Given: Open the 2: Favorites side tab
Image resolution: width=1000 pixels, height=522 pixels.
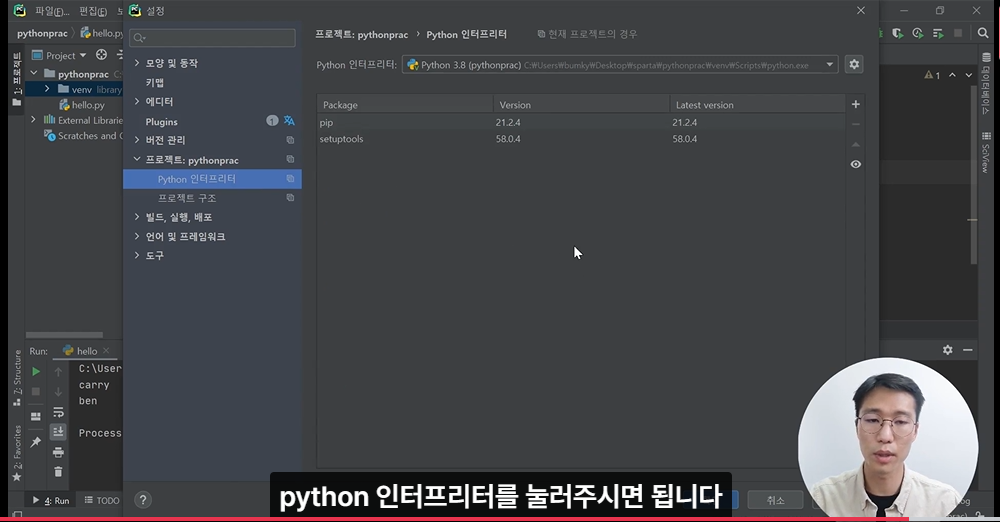Looking at the screenshot, I should click(x=17, y=452).
